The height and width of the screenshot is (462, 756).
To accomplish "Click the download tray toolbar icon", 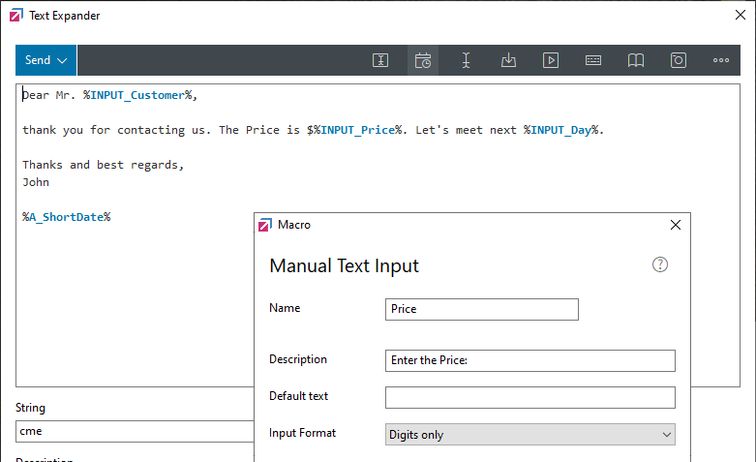I will pyautogui.click(x=508, y=60).
